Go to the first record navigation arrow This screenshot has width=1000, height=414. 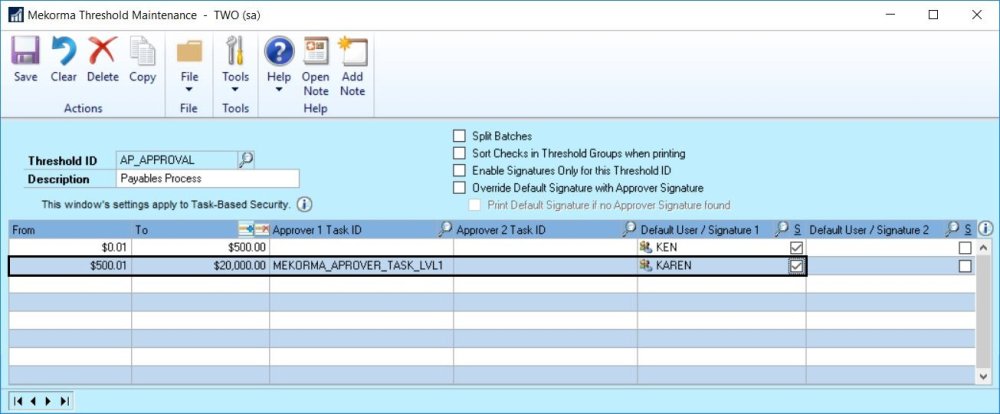pos(18,401)
